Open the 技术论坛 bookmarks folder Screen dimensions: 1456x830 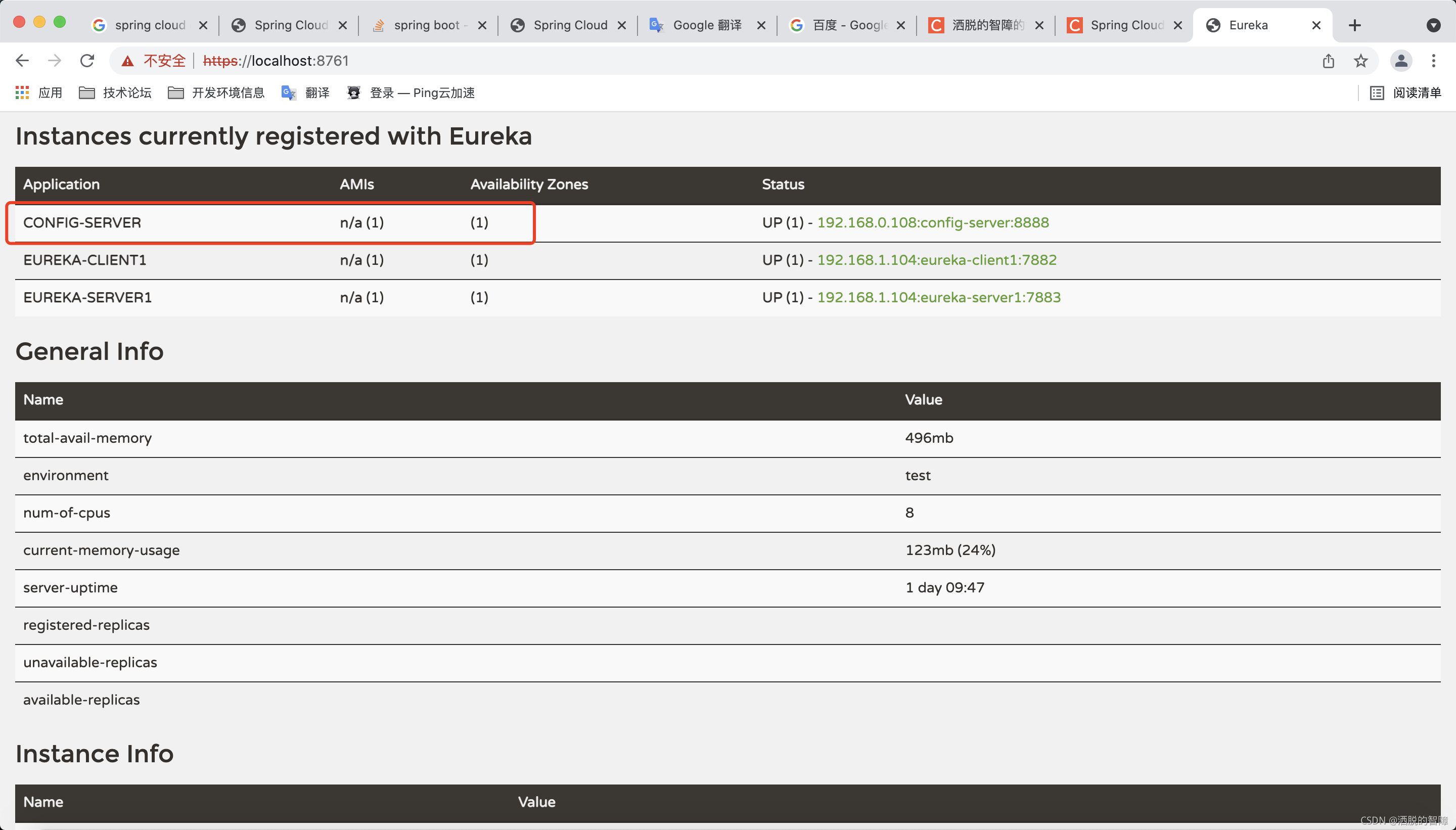click(x=115, y=93)
